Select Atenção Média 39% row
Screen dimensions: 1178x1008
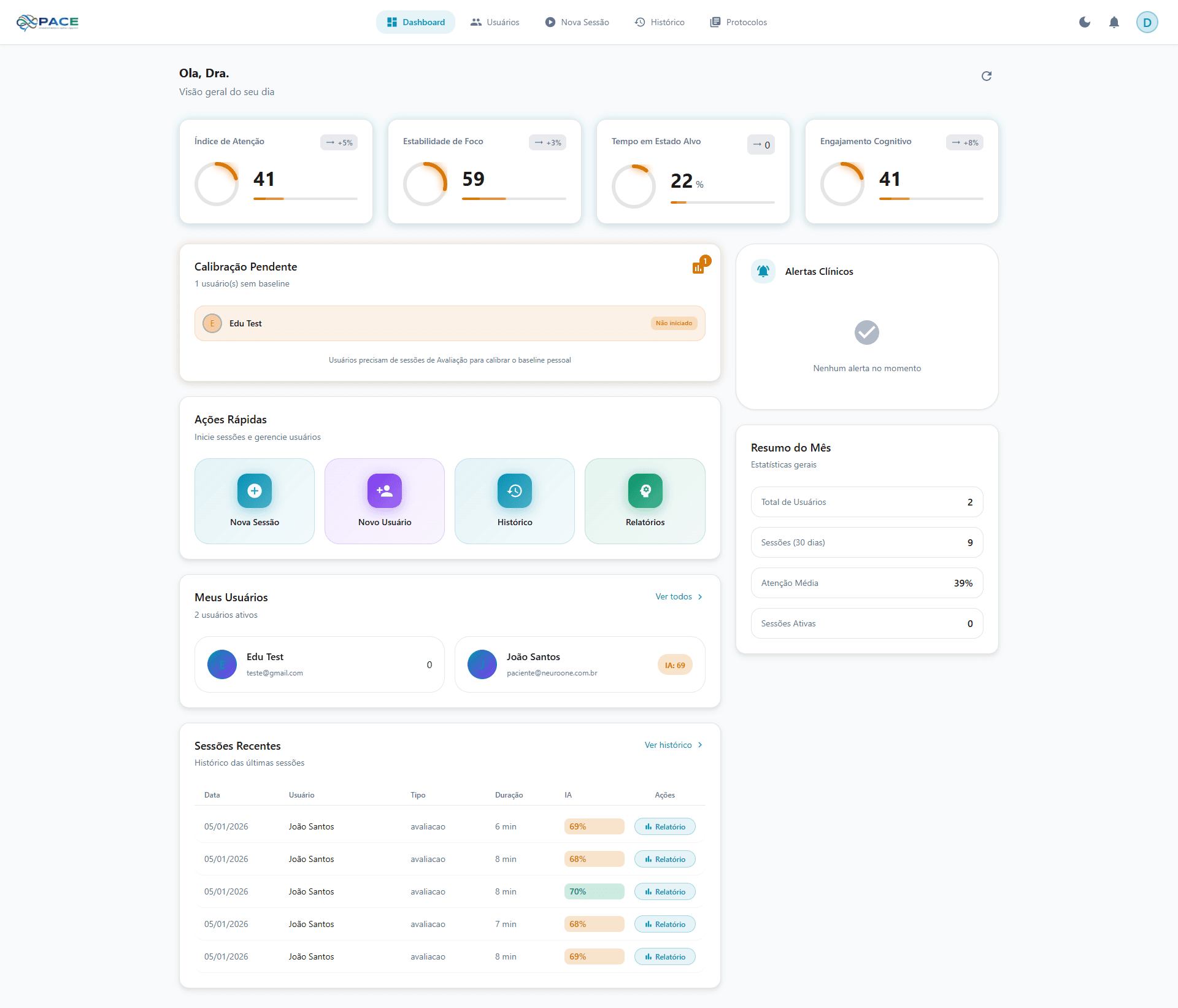(x=867, y=583)
